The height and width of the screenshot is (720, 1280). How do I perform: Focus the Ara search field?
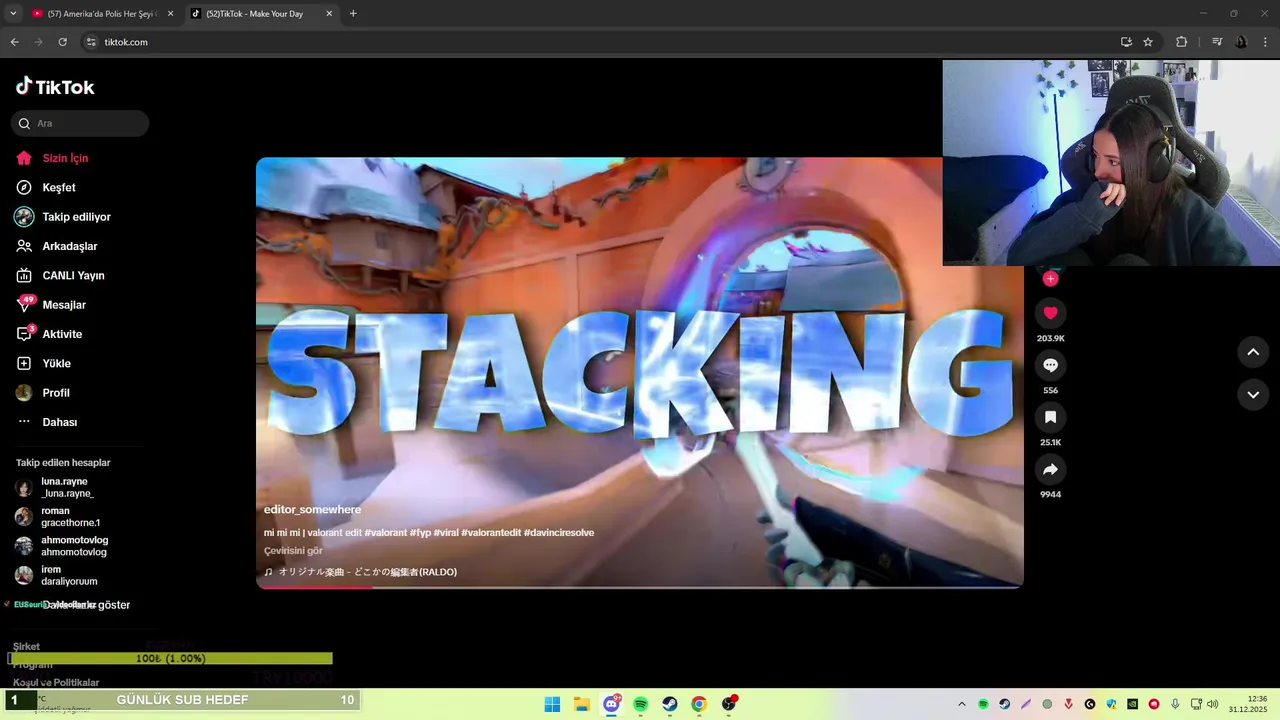click(80, 123)
